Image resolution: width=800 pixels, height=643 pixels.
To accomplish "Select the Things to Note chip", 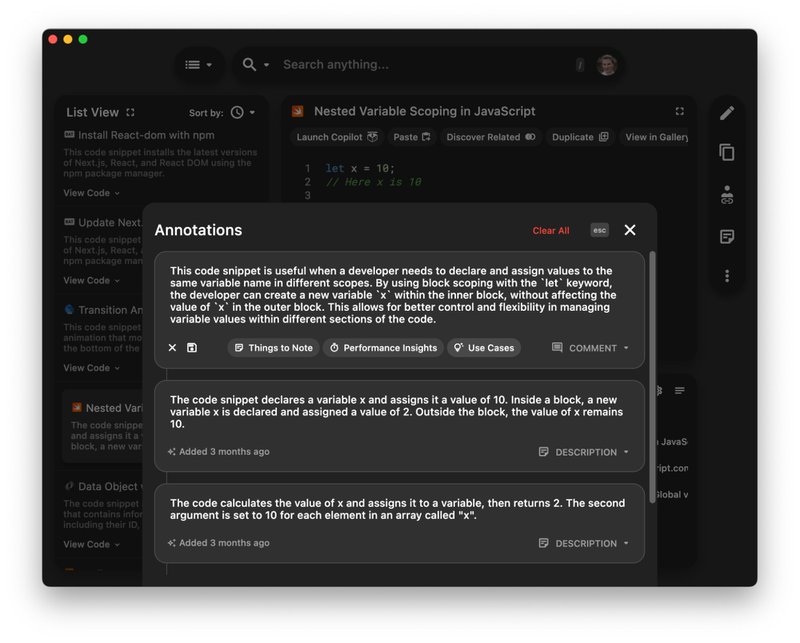I will (x=273, y=348).
